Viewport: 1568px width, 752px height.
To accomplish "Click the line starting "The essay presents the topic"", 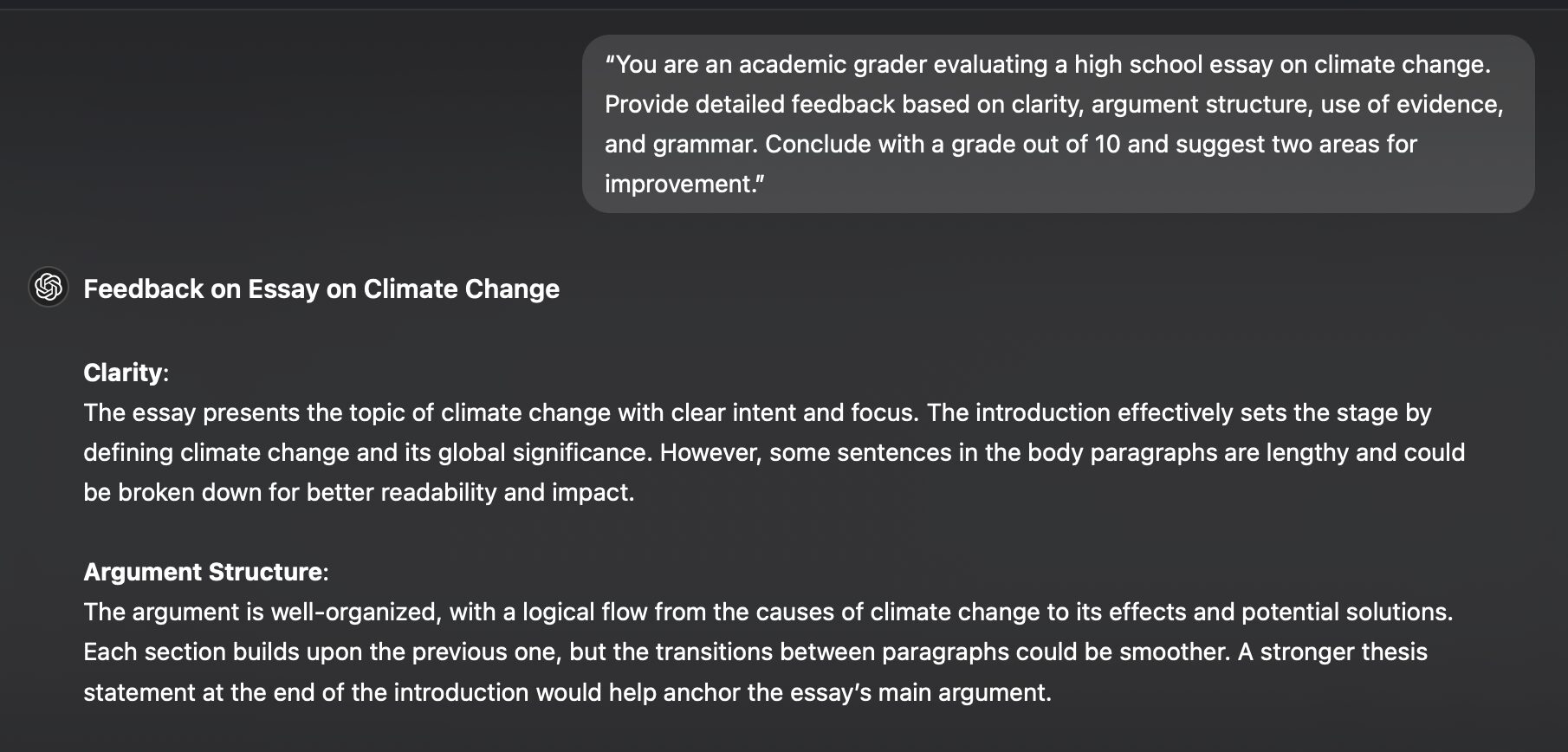I will click(756, 412).
